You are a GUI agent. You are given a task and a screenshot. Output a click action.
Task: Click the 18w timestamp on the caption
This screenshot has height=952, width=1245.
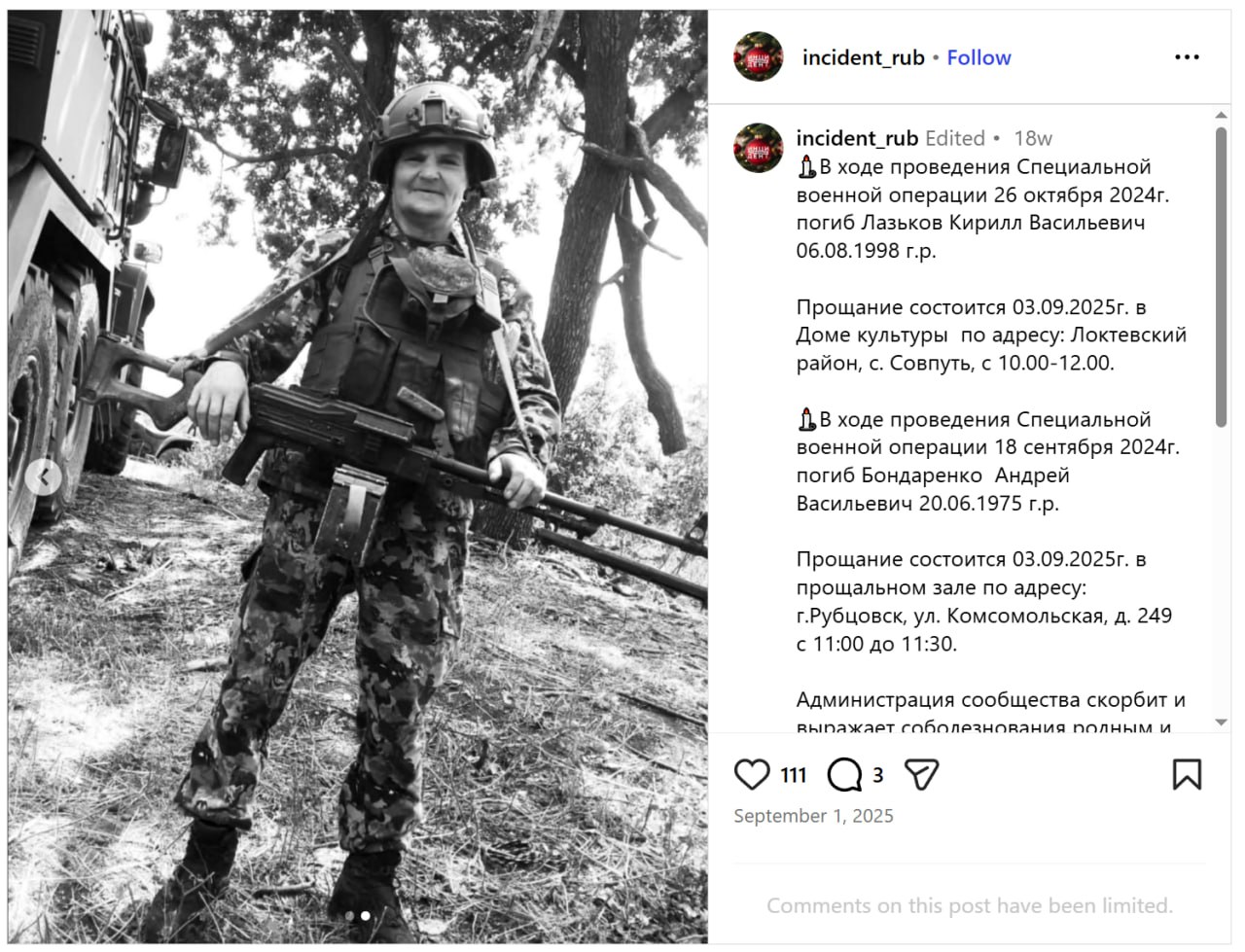tap(1033, 138)
